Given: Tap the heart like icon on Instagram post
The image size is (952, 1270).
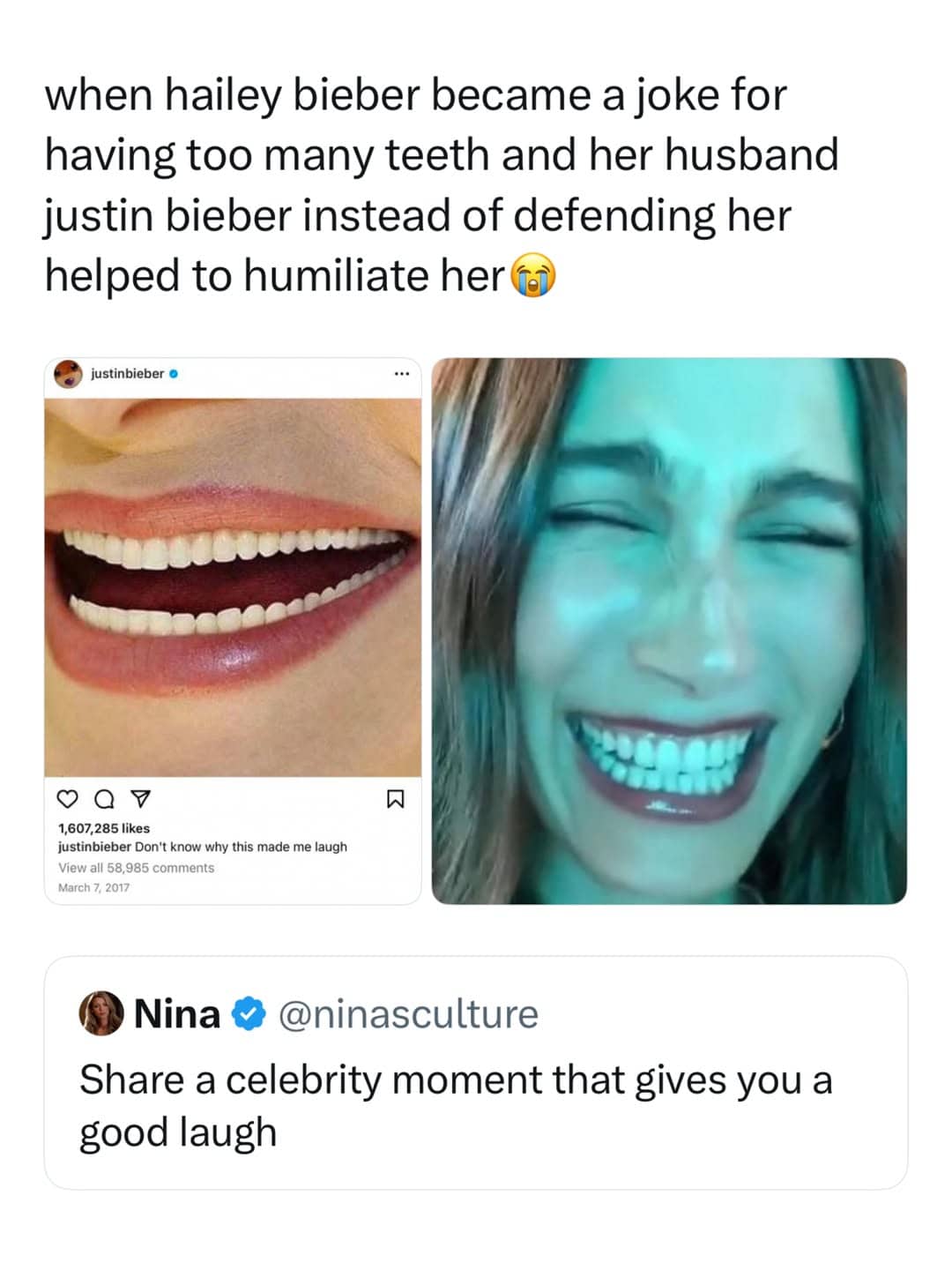Looking at the screenshot, I should 68,800.
